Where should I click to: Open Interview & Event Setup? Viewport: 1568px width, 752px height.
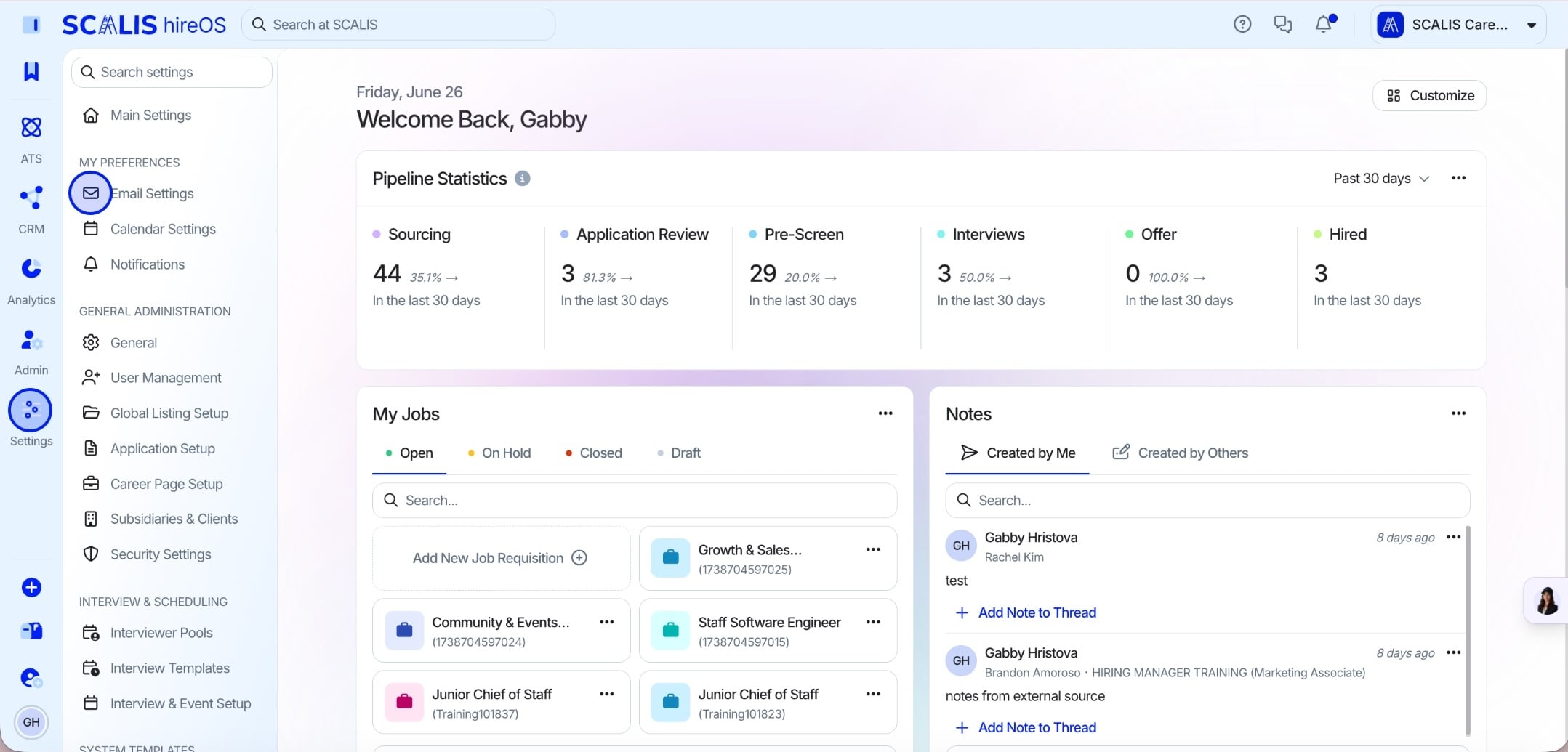pyautogui.click(x=167, y=703)
